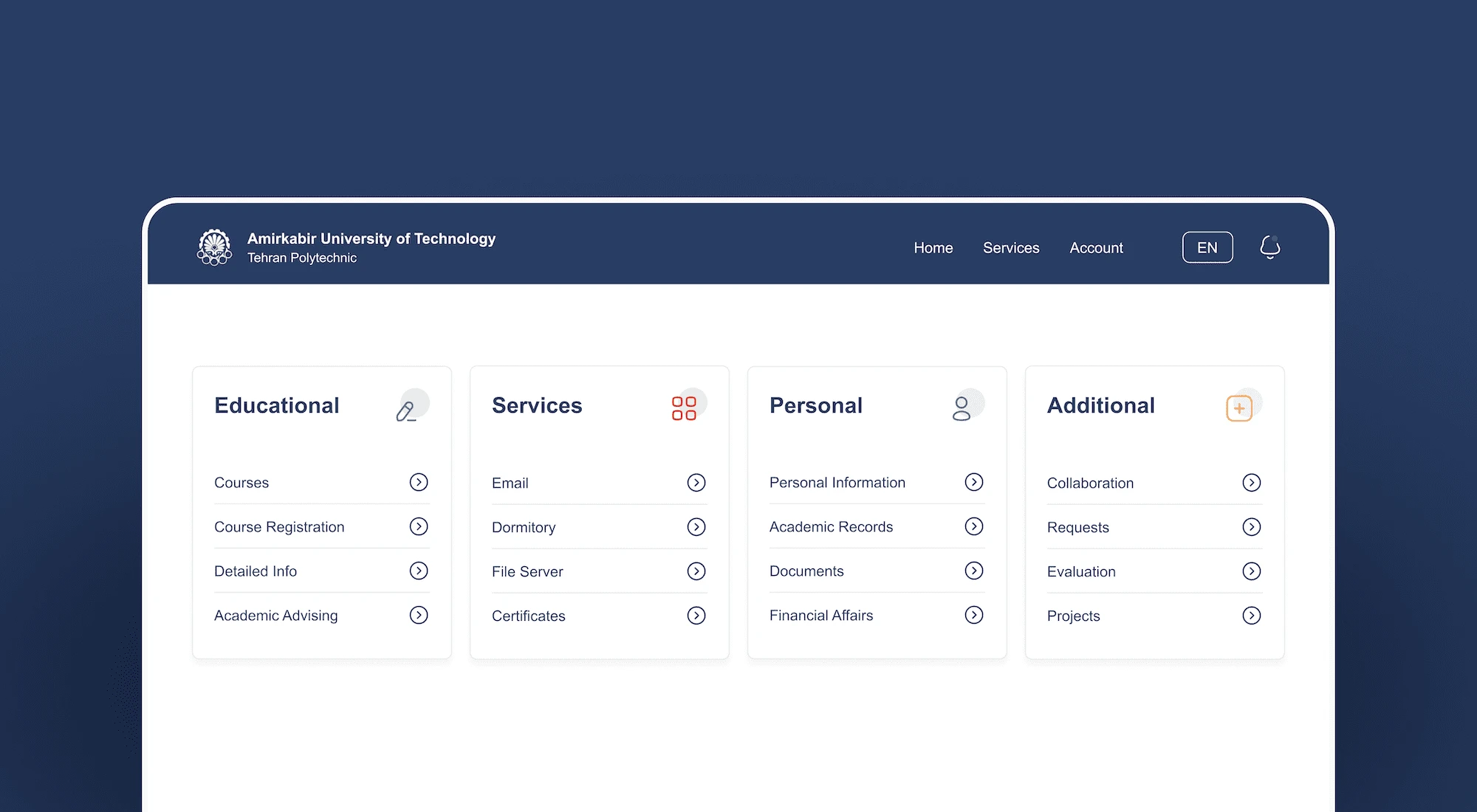The image size is (1477, 812).
Task: Click the arrow icon next to Certificates
Action: point(696,616)
